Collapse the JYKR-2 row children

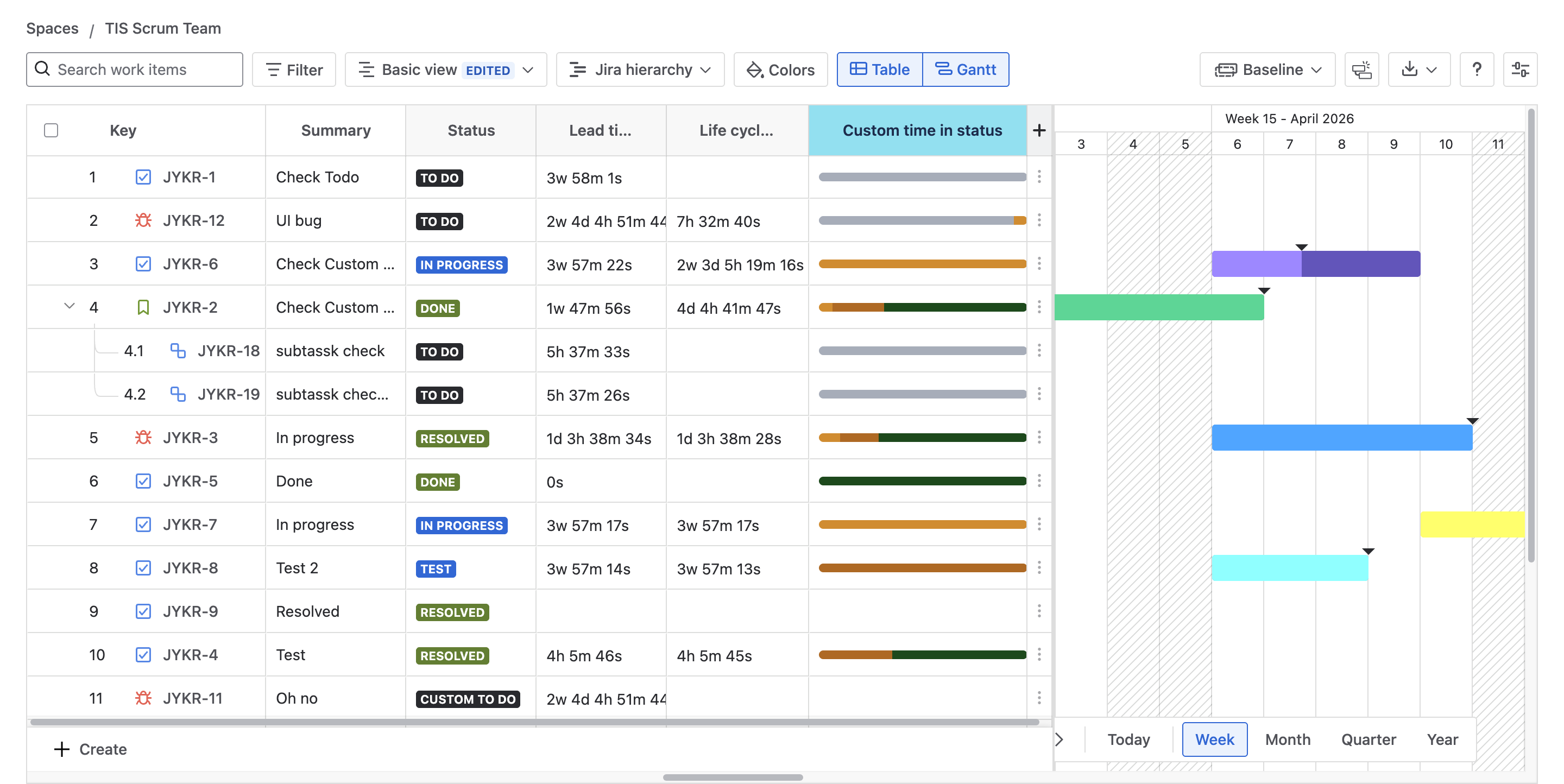69,306
